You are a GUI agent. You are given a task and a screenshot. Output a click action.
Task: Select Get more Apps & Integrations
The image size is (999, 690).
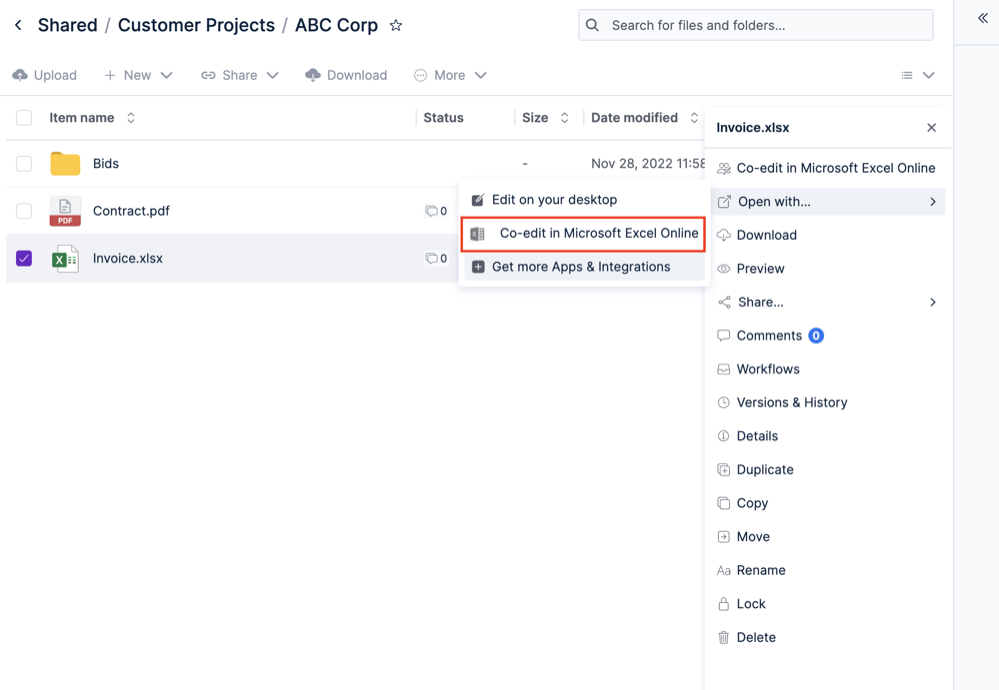coord(584,267)
